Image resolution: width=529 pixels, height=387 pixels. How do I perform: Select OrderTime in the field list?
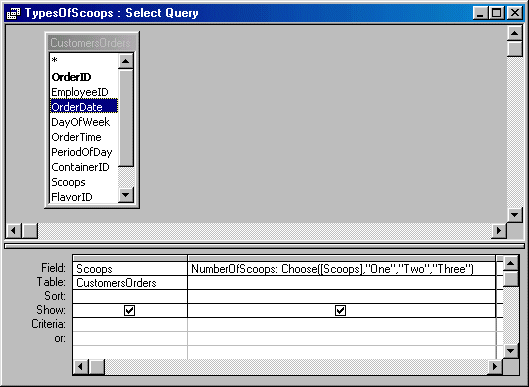click(84, 137)
